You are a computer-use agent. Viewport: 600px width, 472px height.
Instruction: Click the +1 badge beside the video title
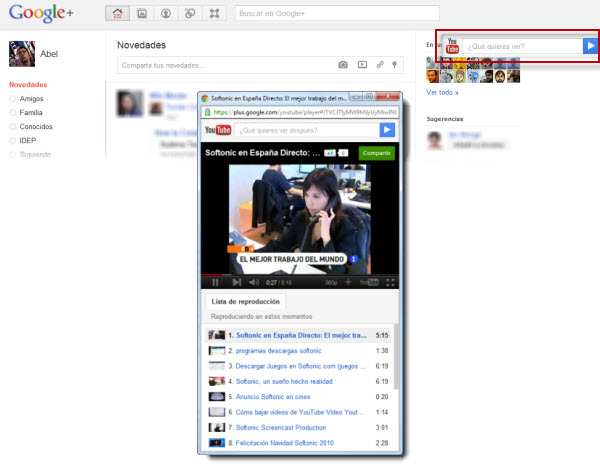(329, 153)
